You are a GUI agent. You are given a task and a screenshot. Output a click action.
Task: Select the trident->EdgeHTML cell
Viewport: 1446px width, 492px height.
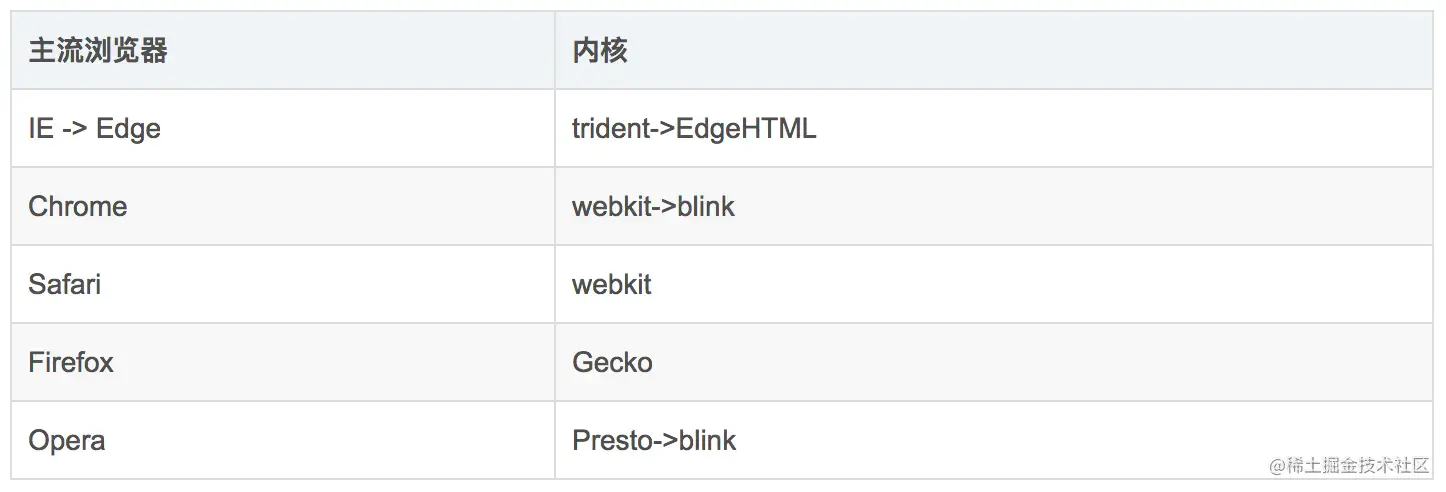pos(994,128)
